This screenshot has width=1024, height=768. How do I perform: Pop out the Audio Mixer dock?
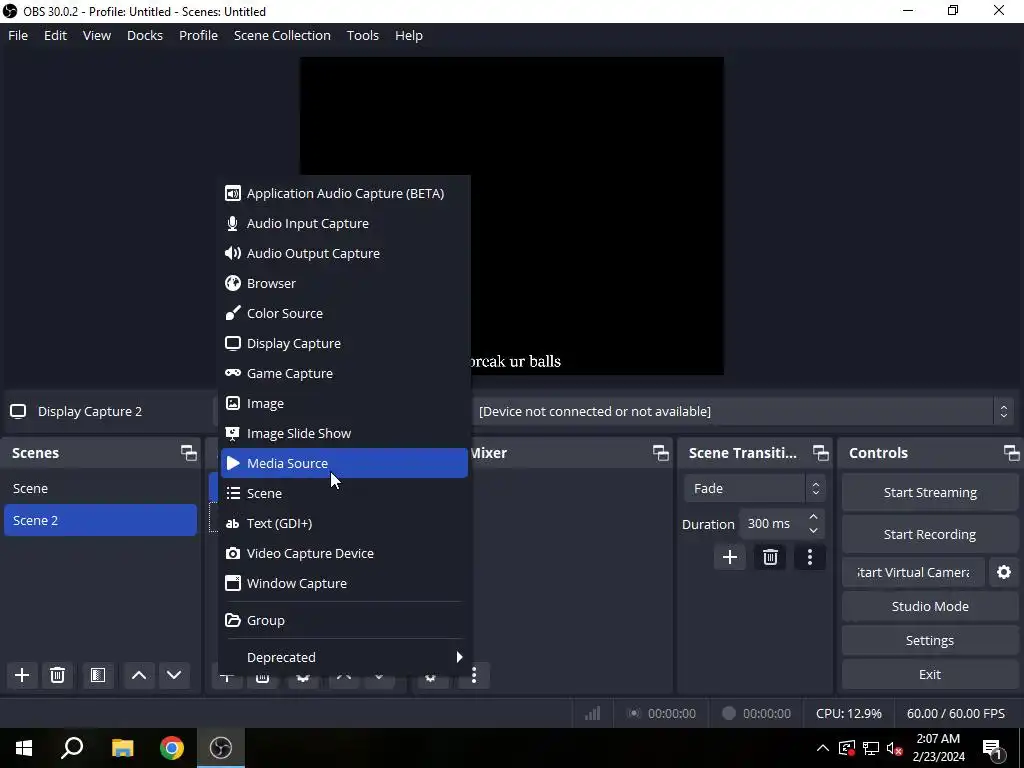(661, 453)
